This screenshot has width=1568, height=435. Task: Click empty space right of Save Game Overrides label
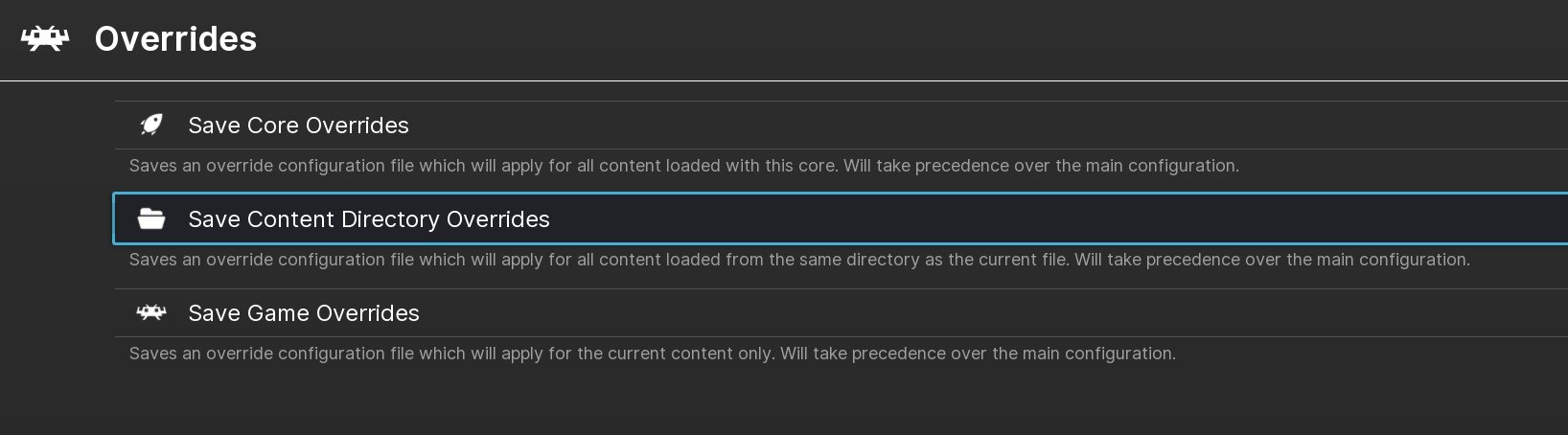pyautogui.click(x=992, y=312)
